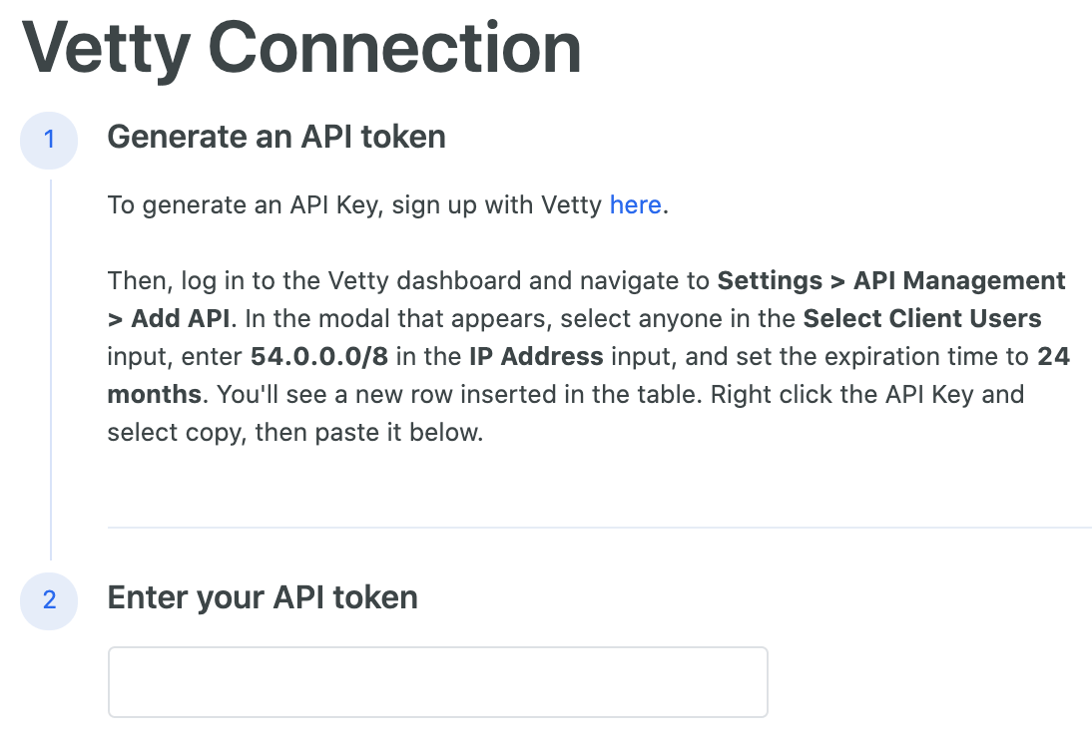Click the step 1 numbered circle badge
Screen dimensions: 1092x746
point(49,140)
